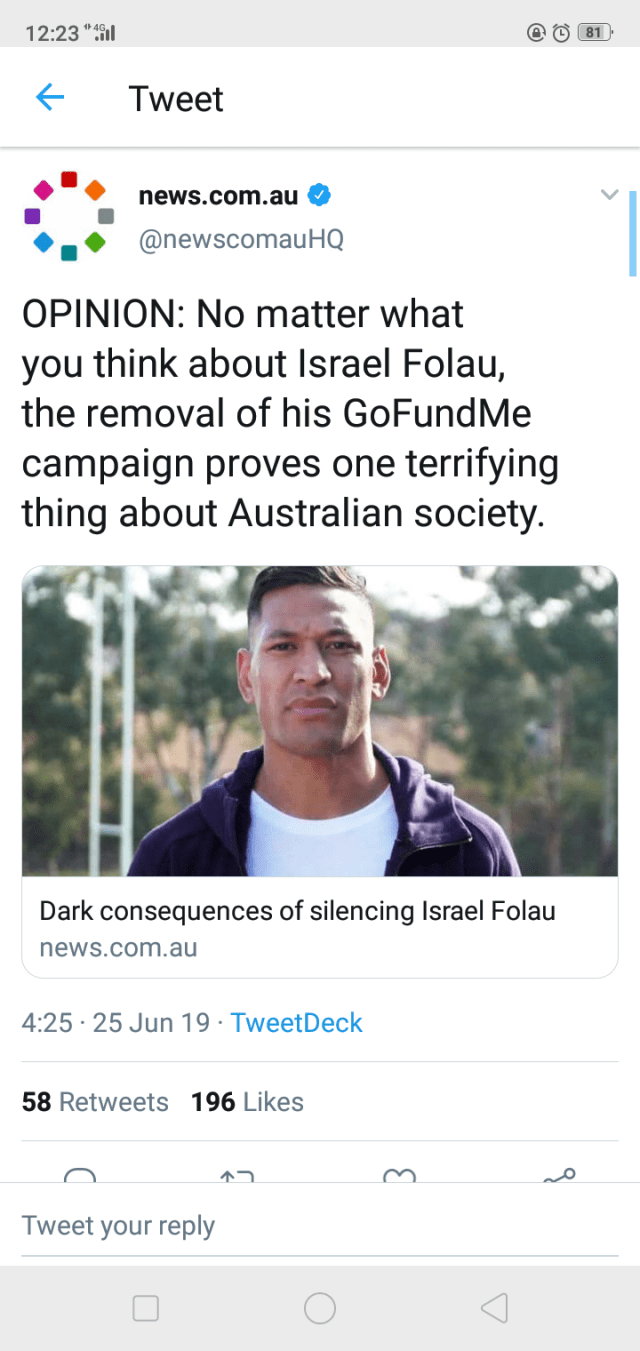Open the article preview photo
This screenshot has height=1351, width=640.
[x=320, y=721]
